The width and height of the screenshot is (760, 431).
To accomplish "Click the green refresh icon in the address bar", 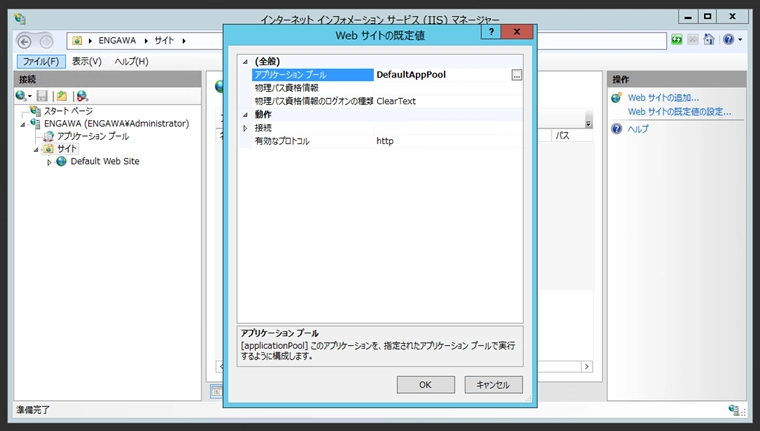I will [677, 40].
